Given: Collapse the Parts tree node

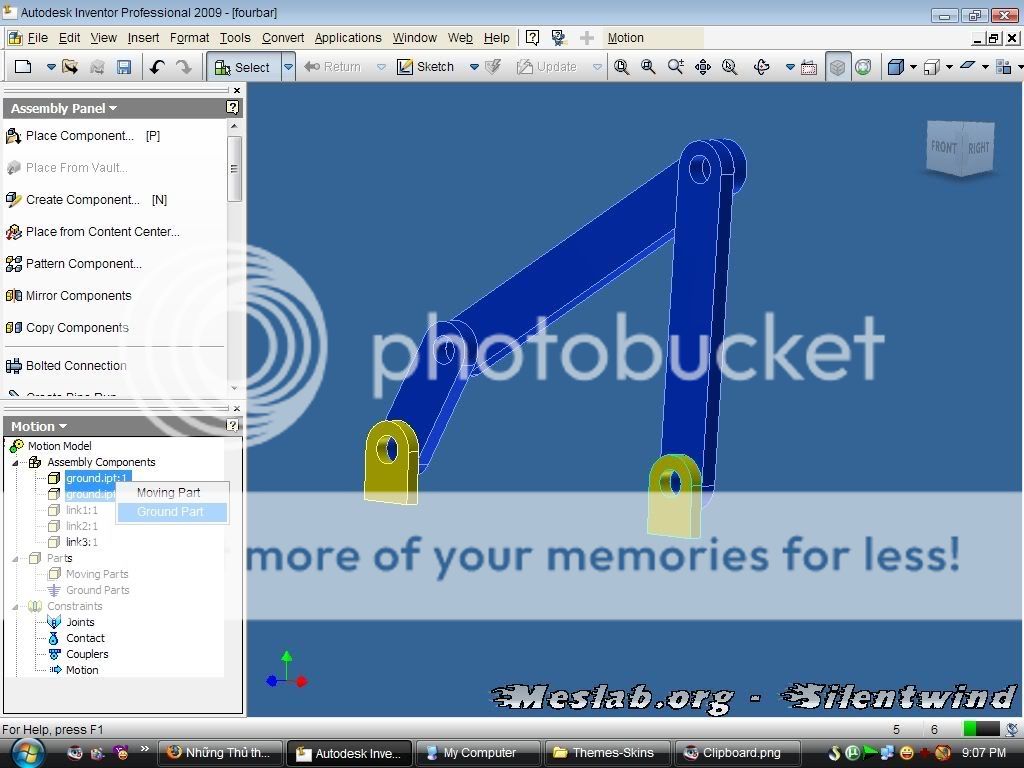Looking at the screenshot, I should point(15,558).
